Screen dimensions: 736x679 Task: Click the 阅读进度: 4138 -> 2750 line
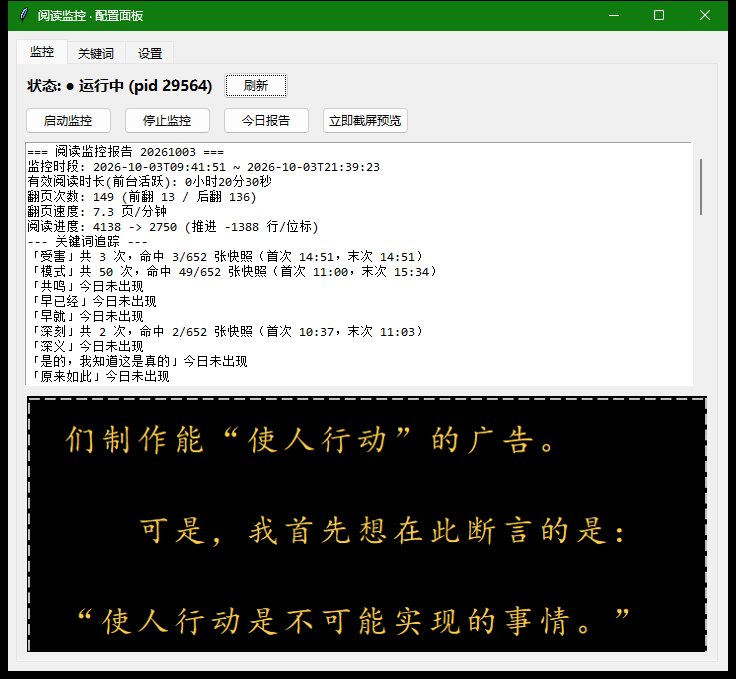click(x=173, y=227)
